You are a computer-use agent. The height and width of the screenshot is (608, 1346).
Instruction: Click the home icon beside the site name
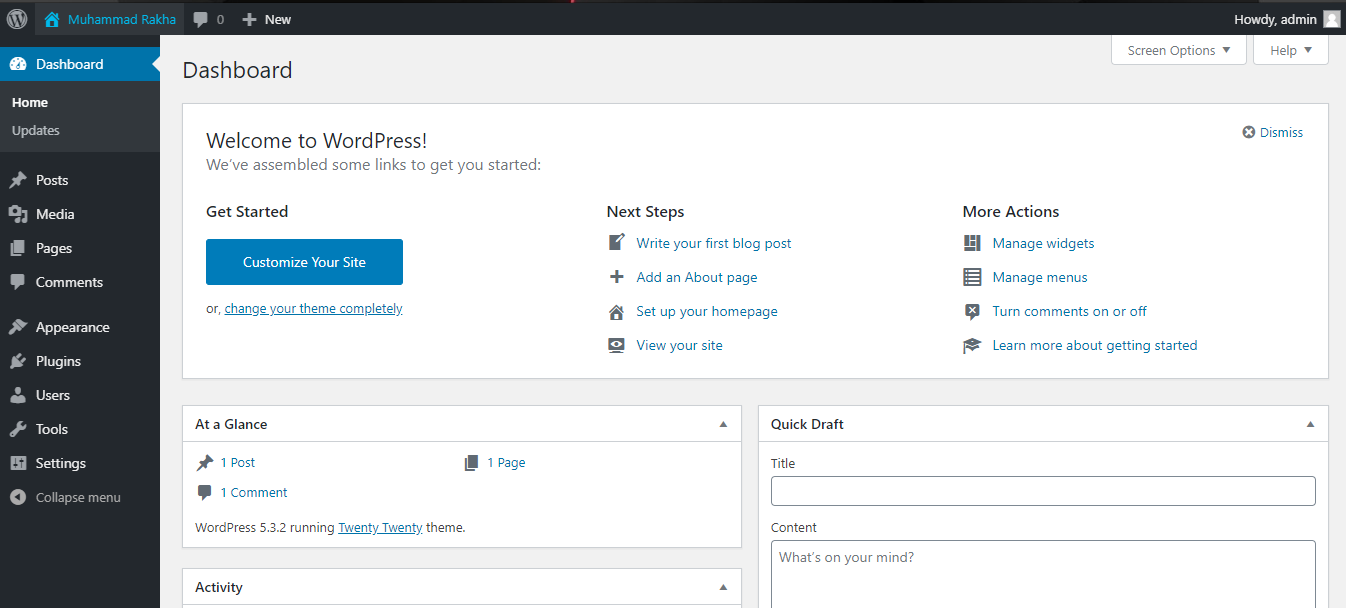point(52,19)
